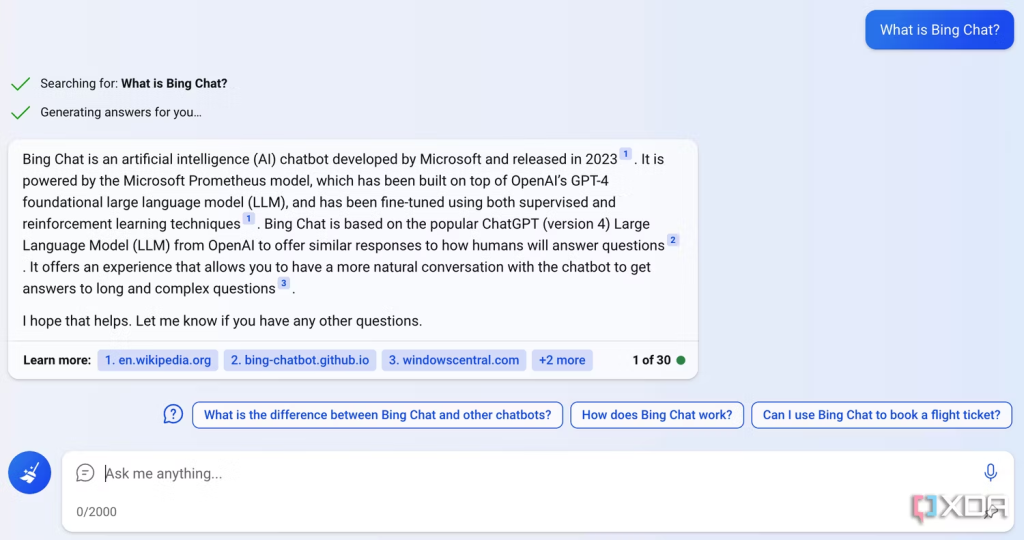Click the green checkmark beside Searching for
Screen dimensions: 1024x540
click(21, 84)
